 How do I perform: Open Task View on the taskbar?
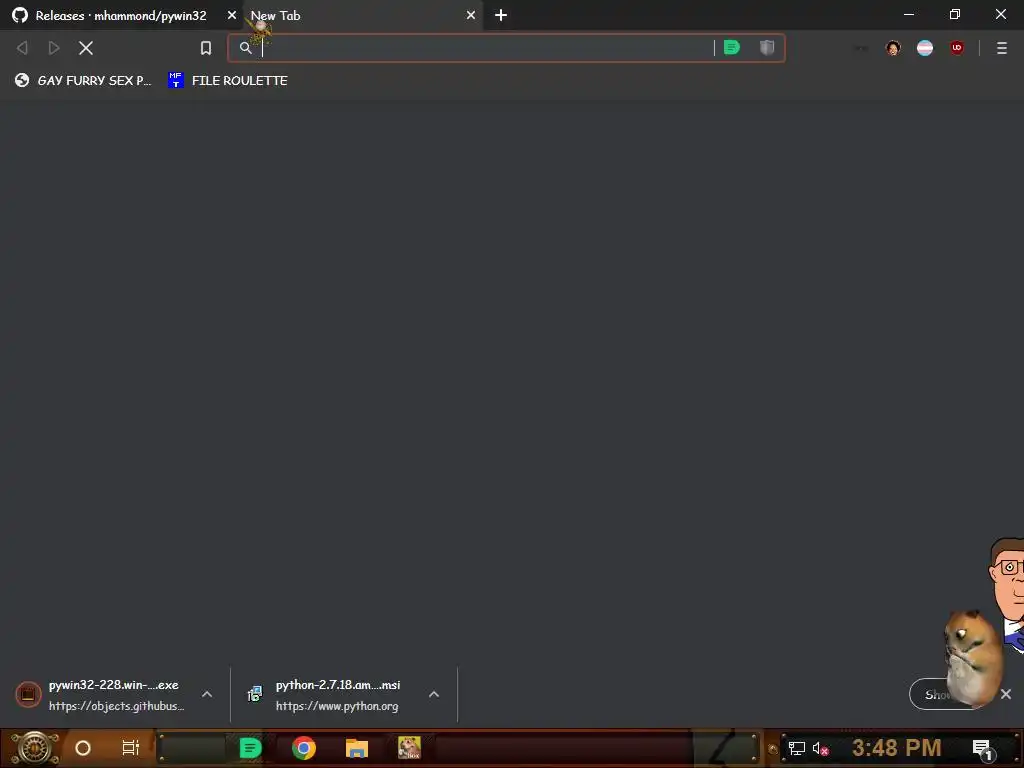(131, 748)
